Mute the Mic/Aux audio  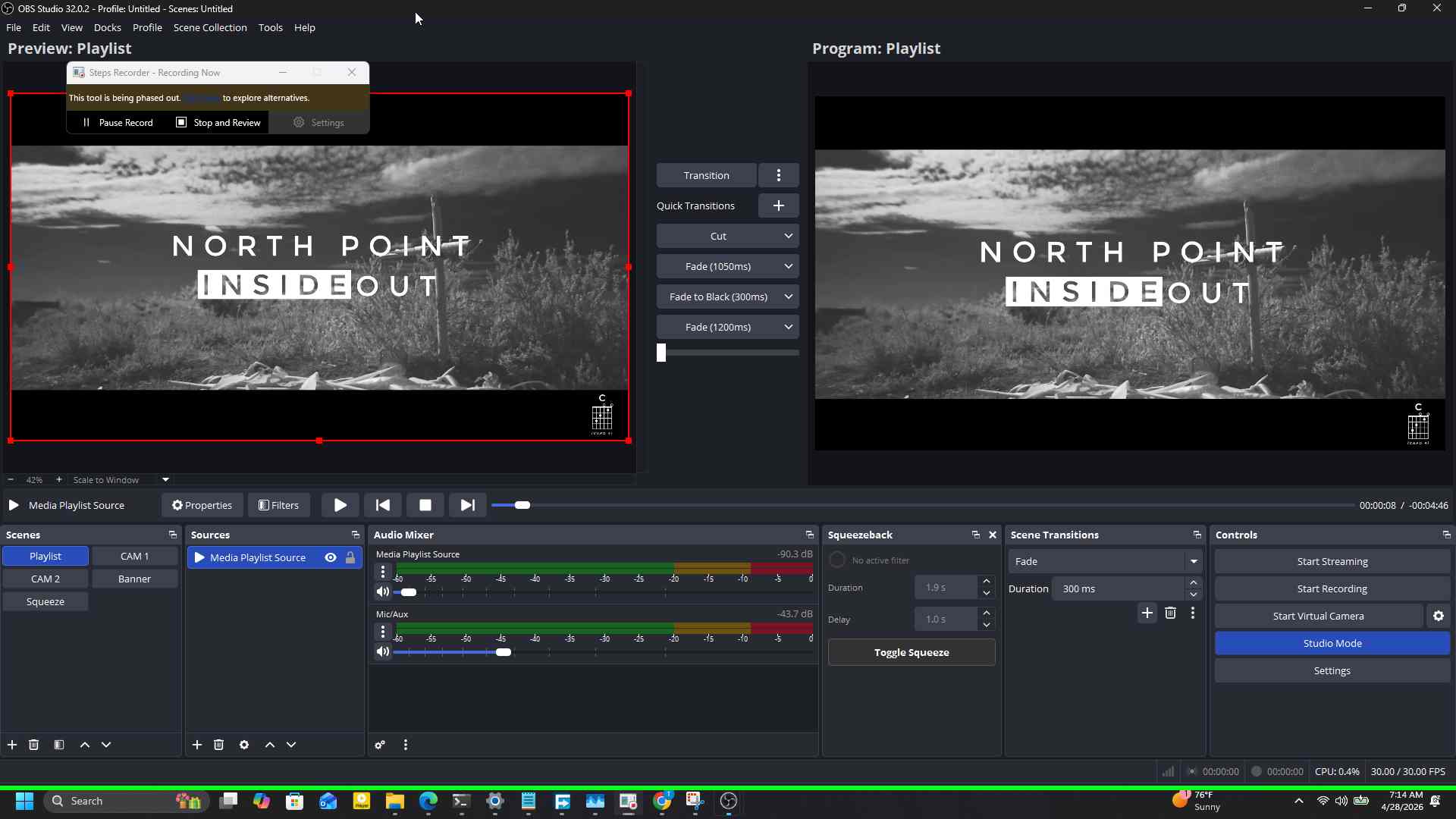[383, 651]
